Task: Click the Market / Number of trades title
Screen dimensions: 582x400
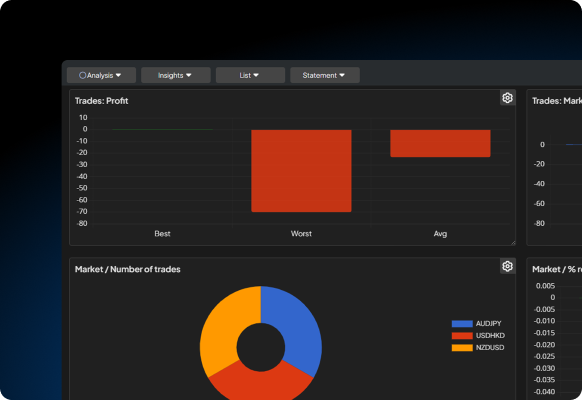Action: tap(128, 269)
